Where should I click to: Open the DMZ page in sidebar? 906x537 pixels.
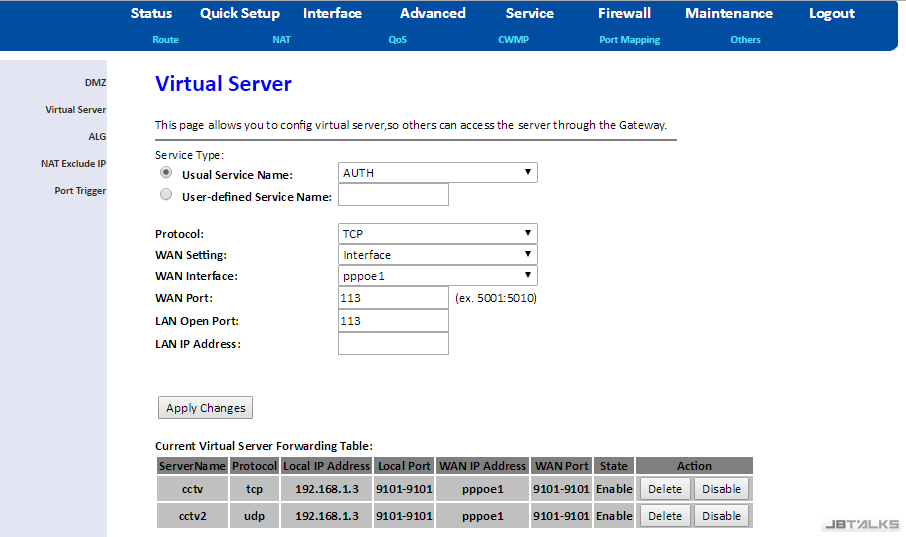[x=95, y=82]
